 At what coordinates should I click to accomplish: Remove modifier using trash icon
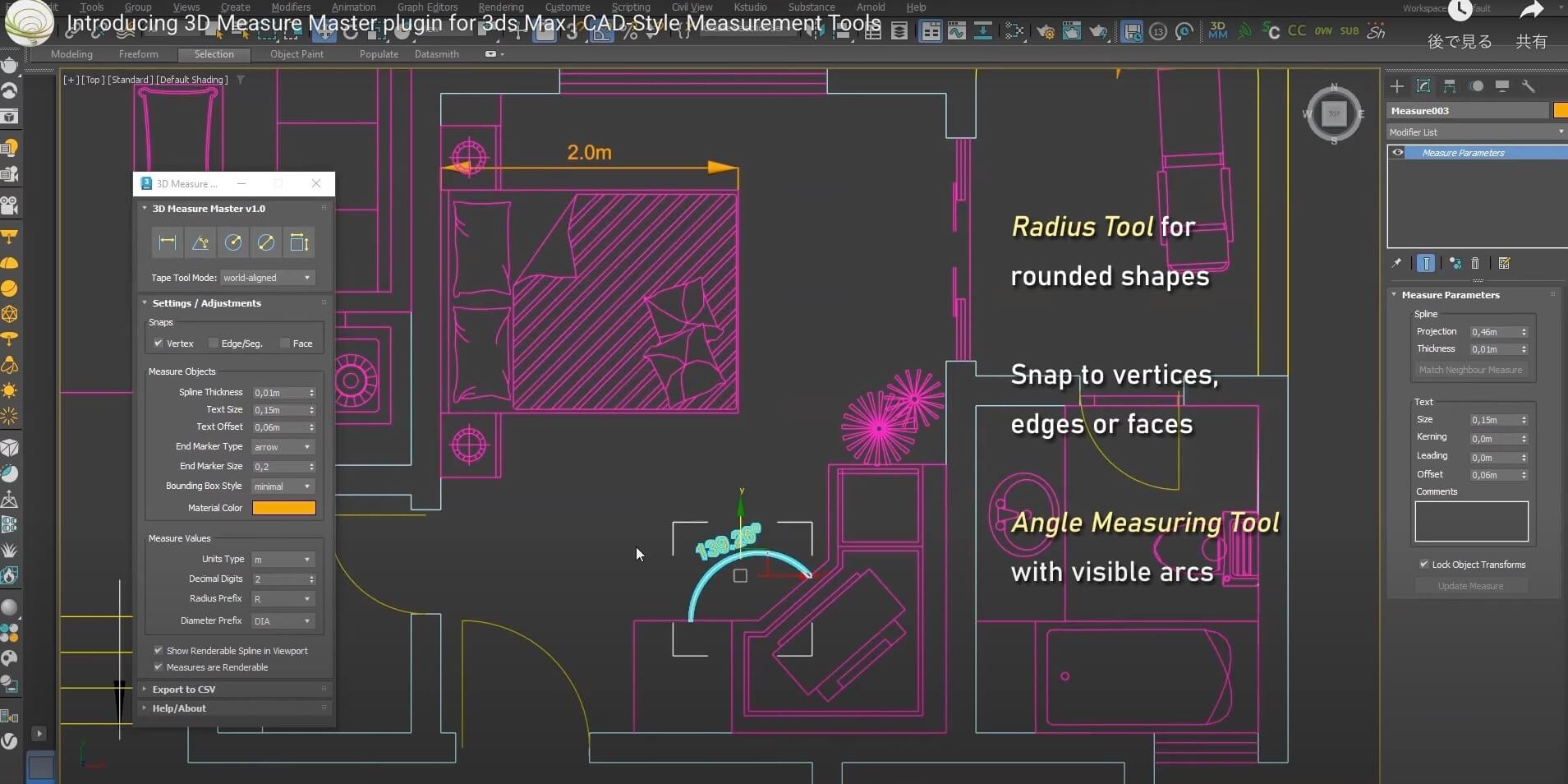click(1475, 263)
